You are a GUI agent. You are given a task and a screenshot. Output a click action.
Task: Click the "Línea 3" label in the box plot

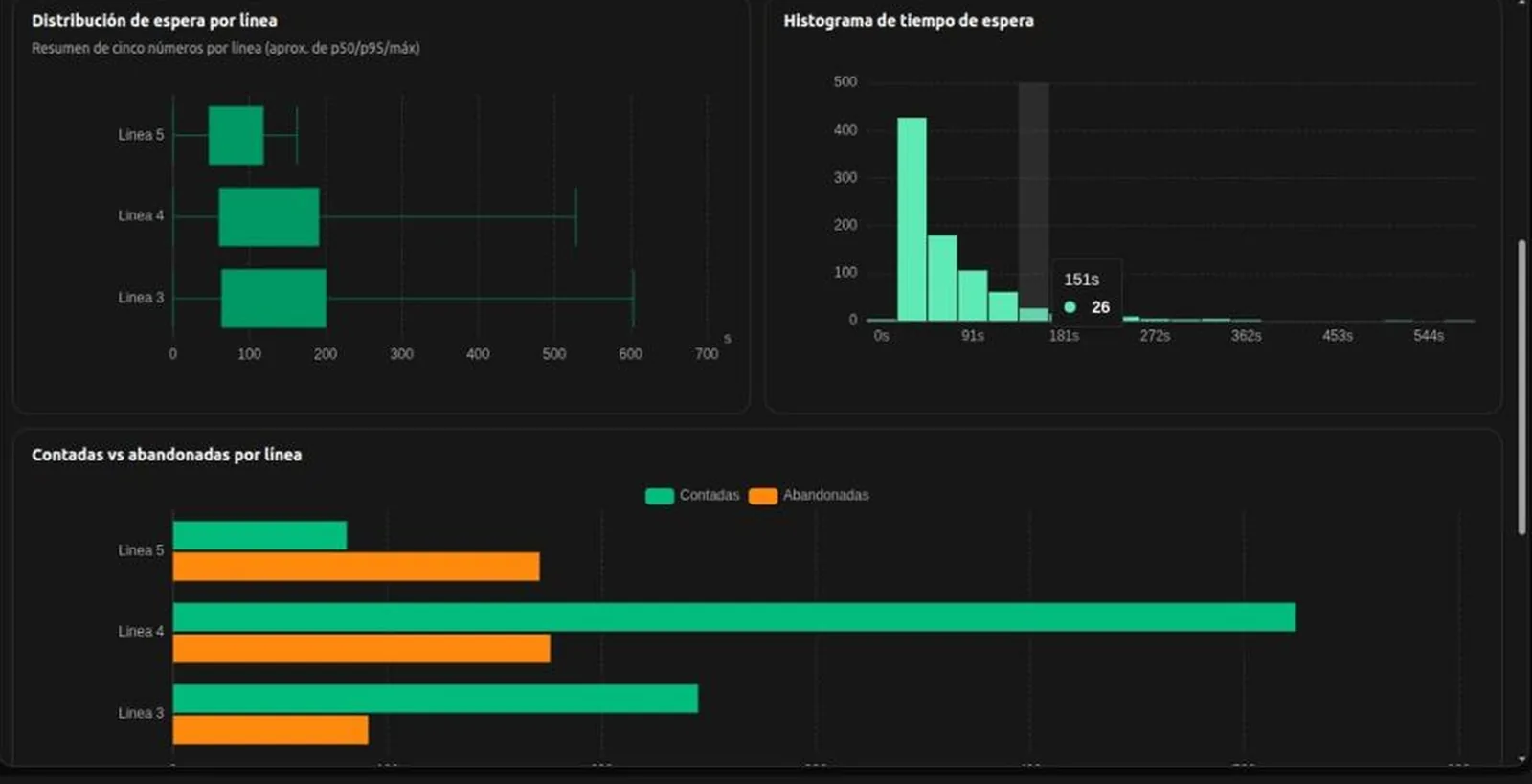[141, 298]
